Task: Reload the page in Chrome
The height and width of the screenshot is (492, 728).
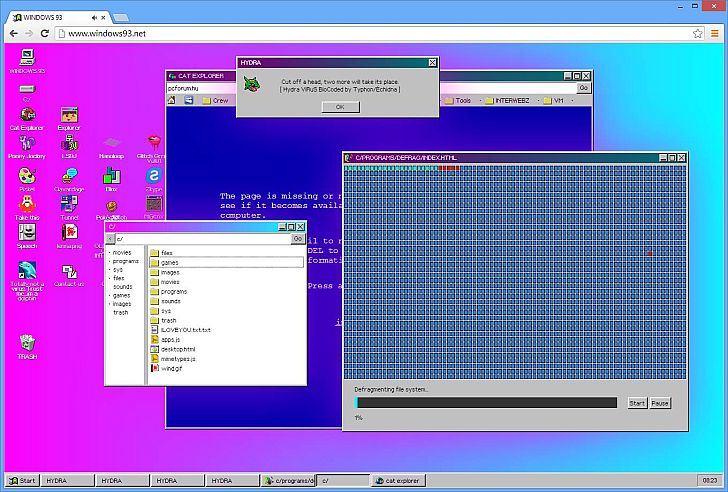Action: click(45, 33)
